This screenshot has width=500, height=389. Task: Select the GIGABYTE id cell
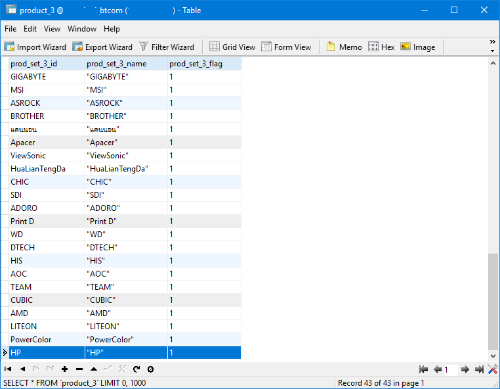pos(47,77)
